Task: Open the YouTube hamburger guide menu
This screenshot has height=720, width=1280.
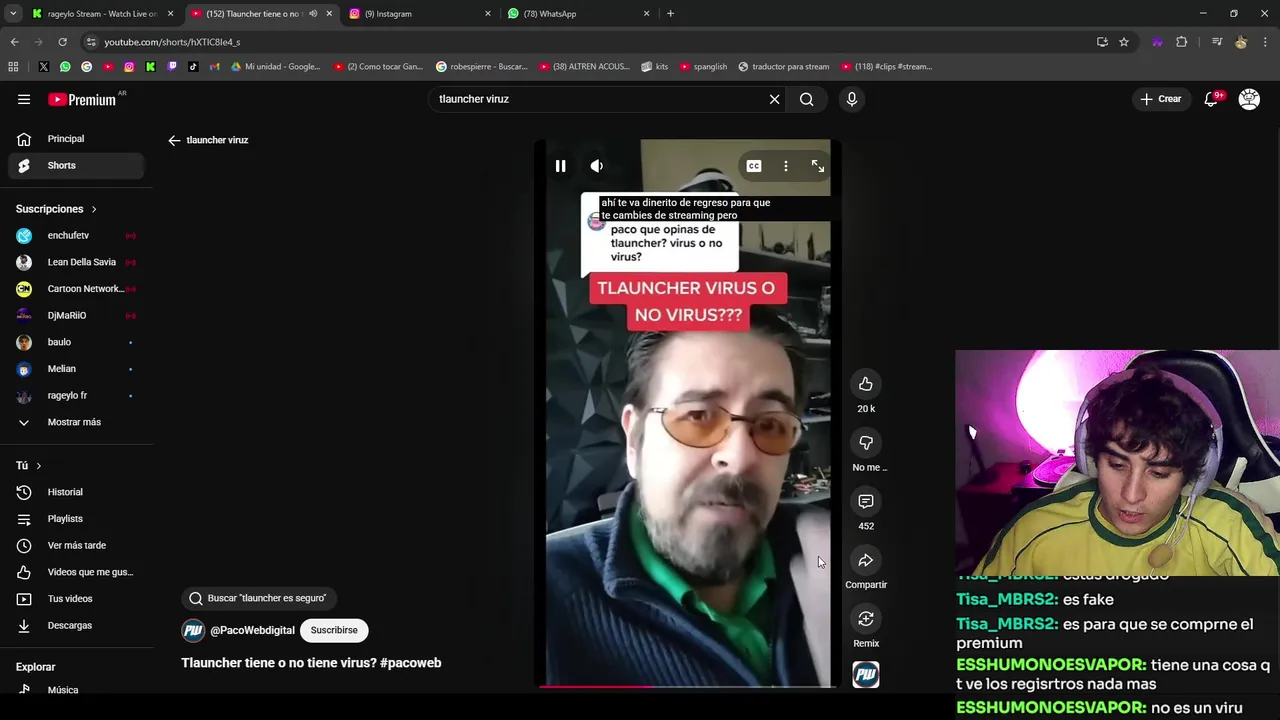Action: coord(24,99)
